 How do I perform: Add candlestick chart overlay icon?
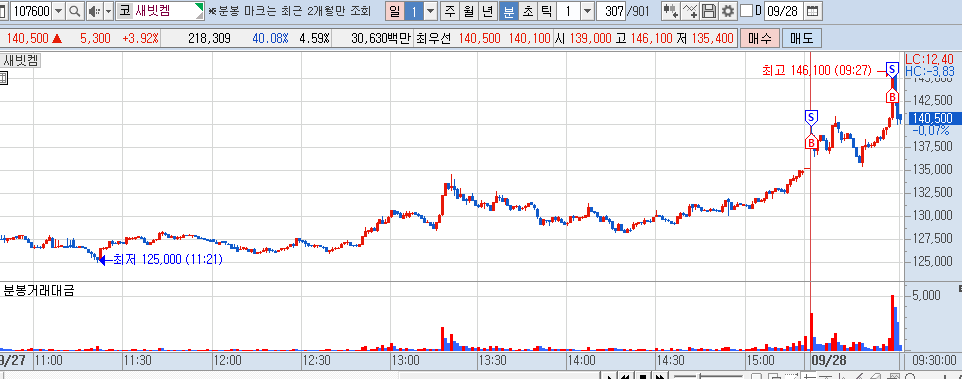[x=671, y=11]
